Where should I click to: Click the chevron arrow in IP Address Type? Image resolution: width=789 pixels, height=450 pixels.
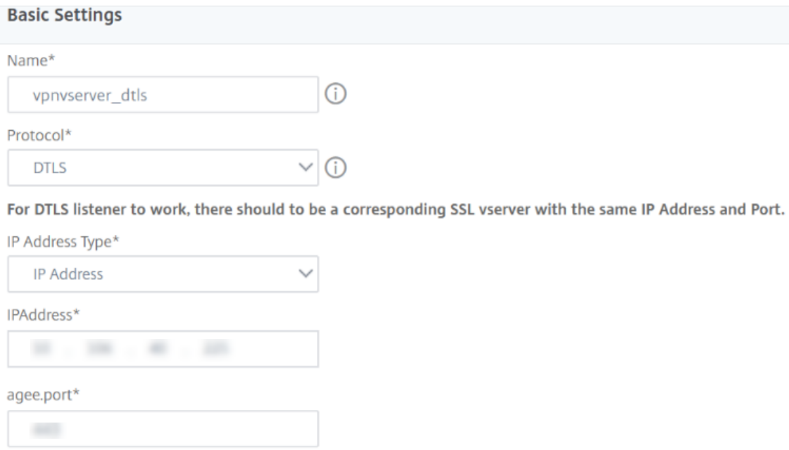[306, 273]
